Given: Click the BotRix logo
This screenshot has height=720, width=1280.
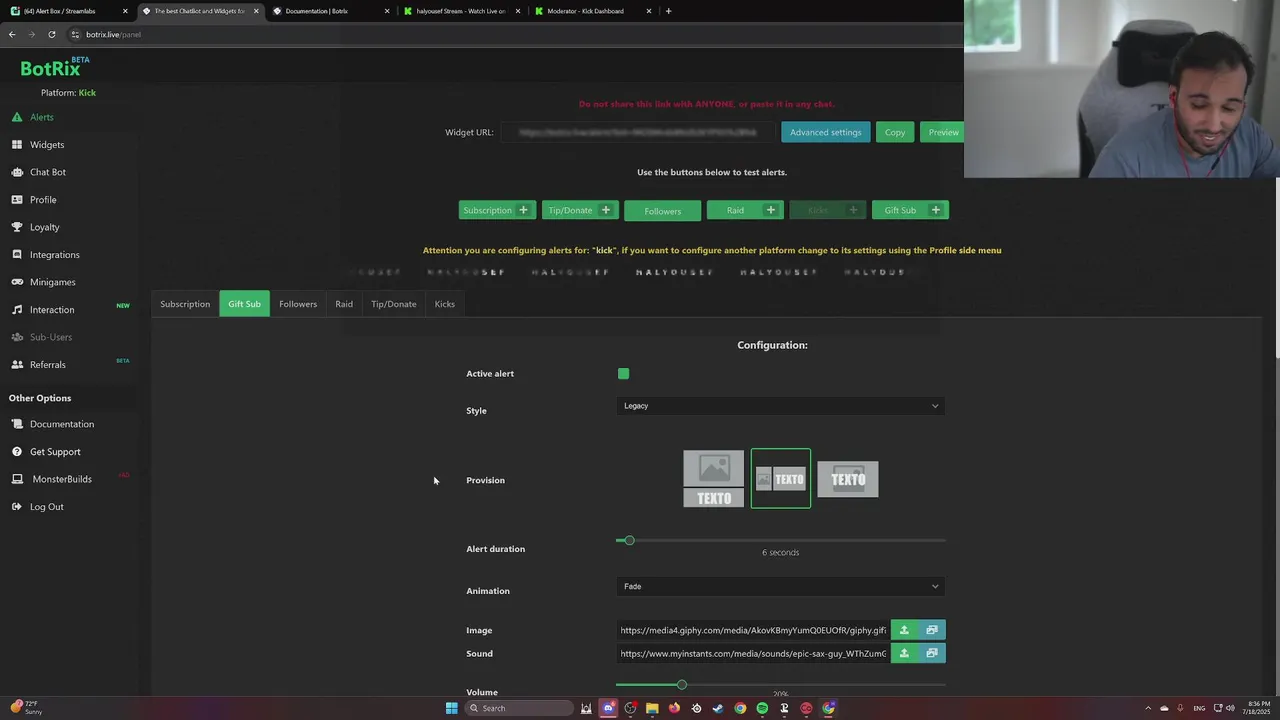Looking at the screenshot, I should coord(54,68).
